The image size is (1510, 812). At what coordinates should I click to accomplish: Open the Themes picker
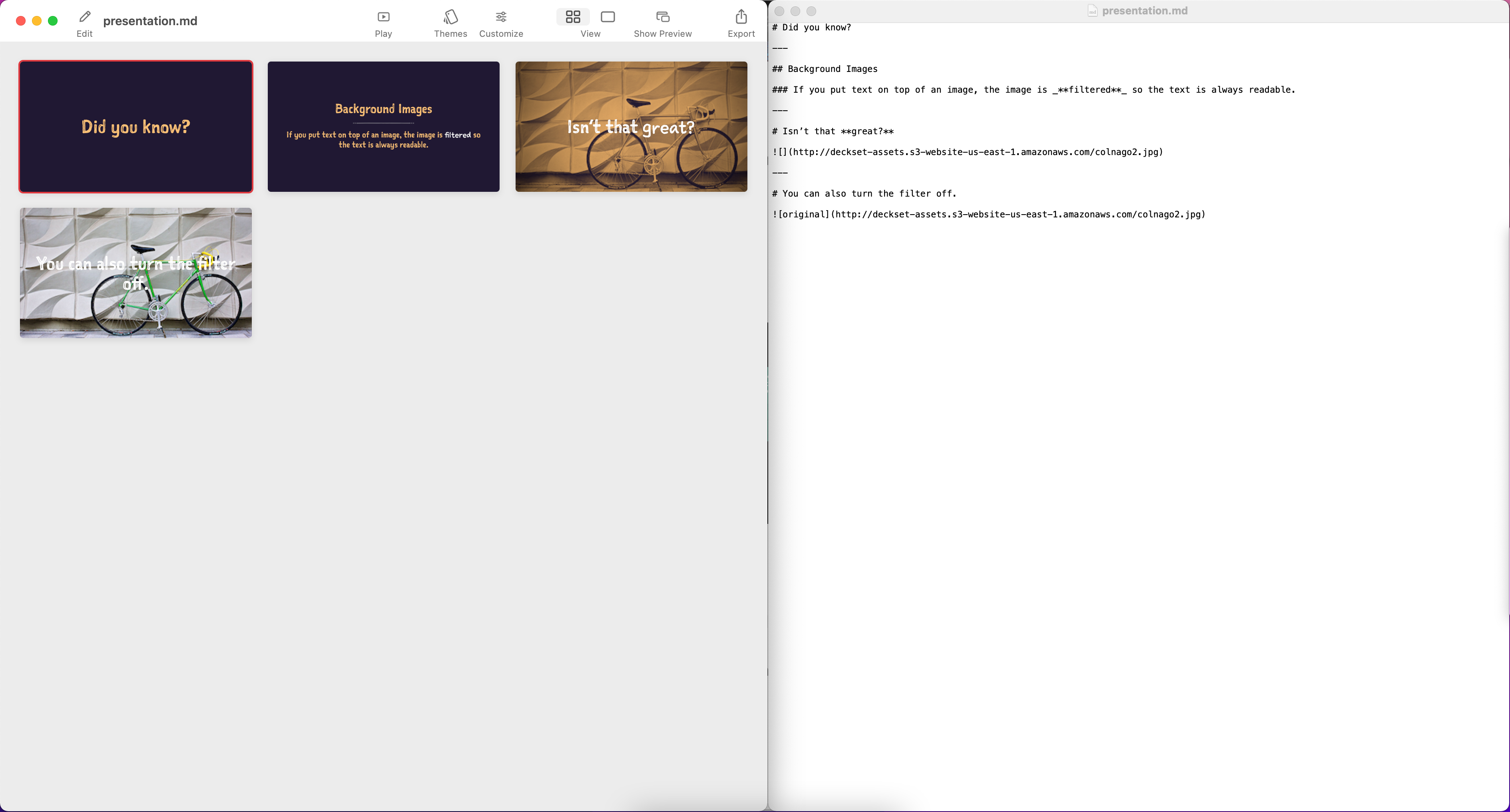coord(450,17)
